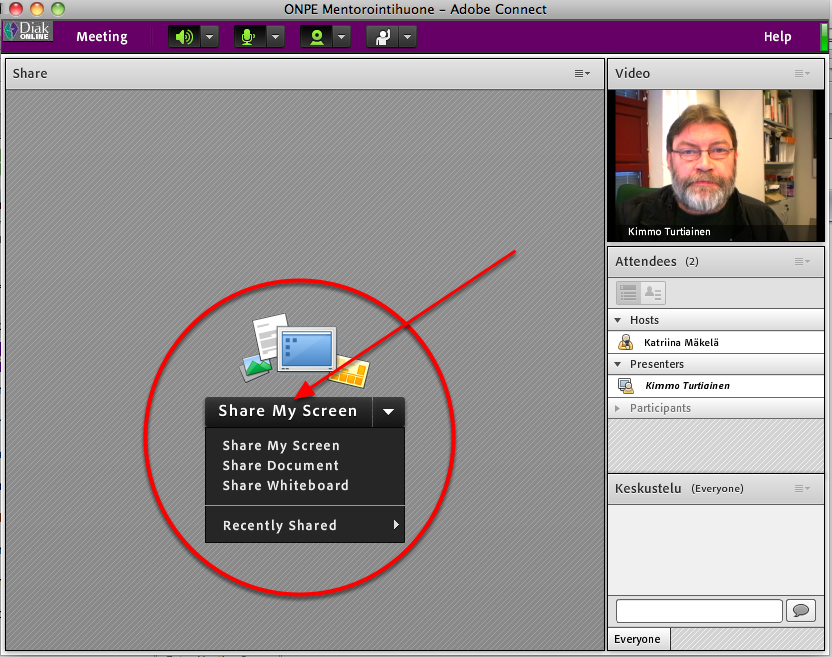This screenshot has width=832, height=657.
Task: Click the Kimmo Turtiainen video feed
Action: [x=715, y=166]
